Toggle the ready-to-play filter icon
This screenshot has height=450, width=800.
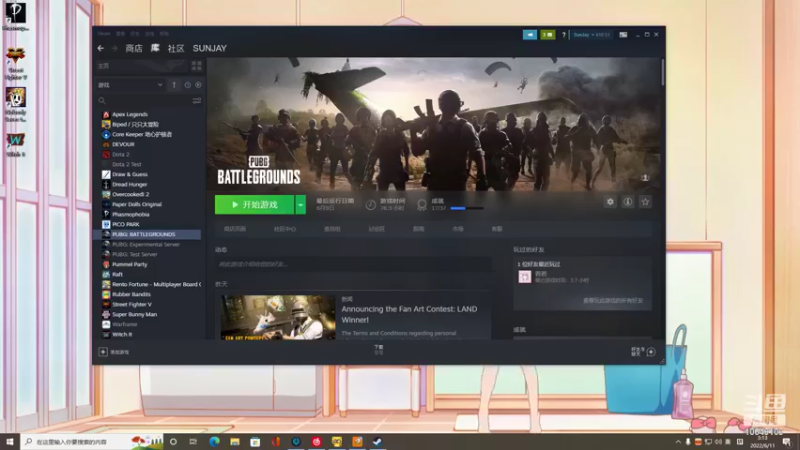(198, 85)
